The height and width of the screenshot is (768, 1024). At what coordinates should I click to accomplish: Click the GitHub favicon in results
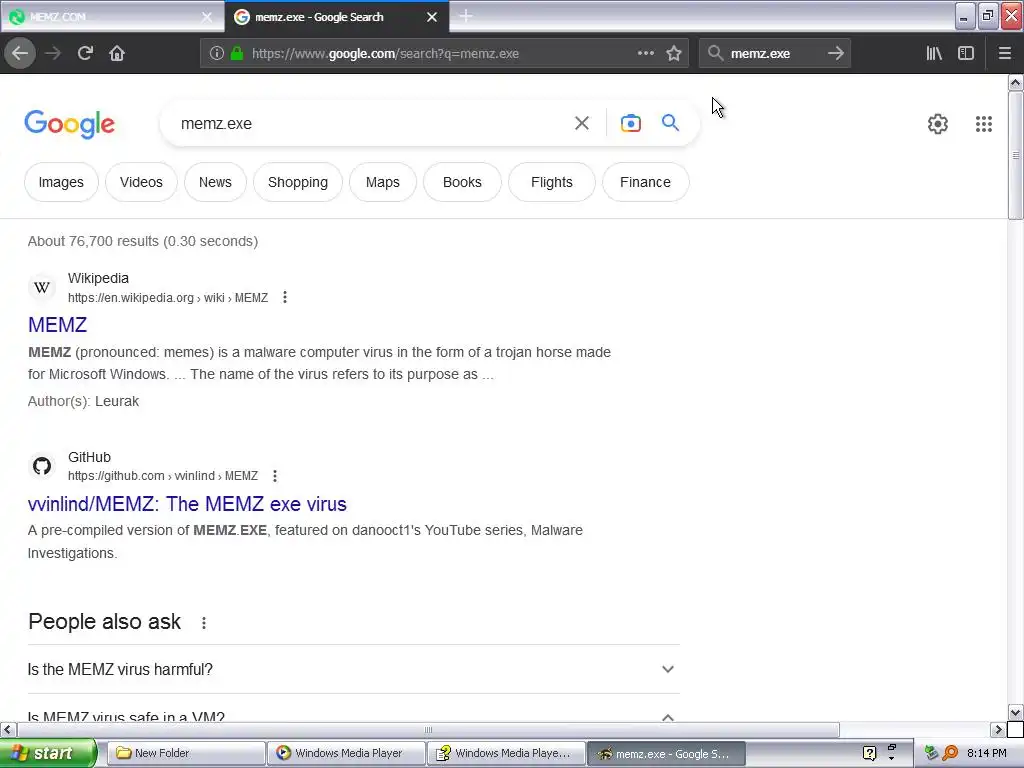tap(42, 466)
